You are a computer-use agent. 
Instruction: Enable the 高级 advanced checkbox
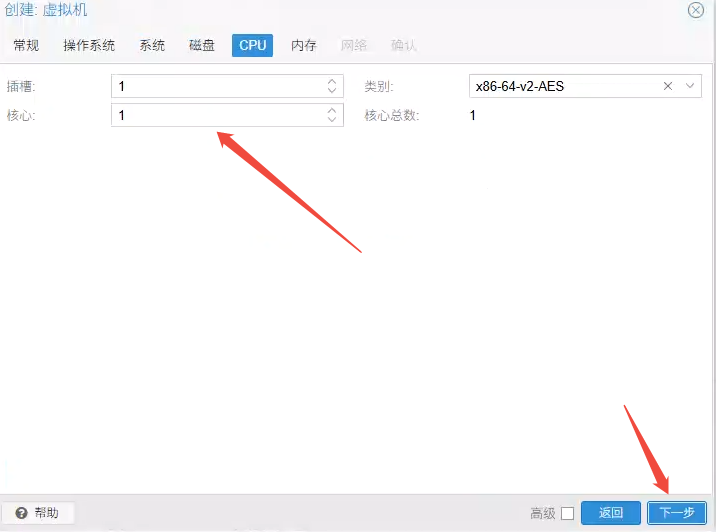pyautogui.click(x=567, y=513)
